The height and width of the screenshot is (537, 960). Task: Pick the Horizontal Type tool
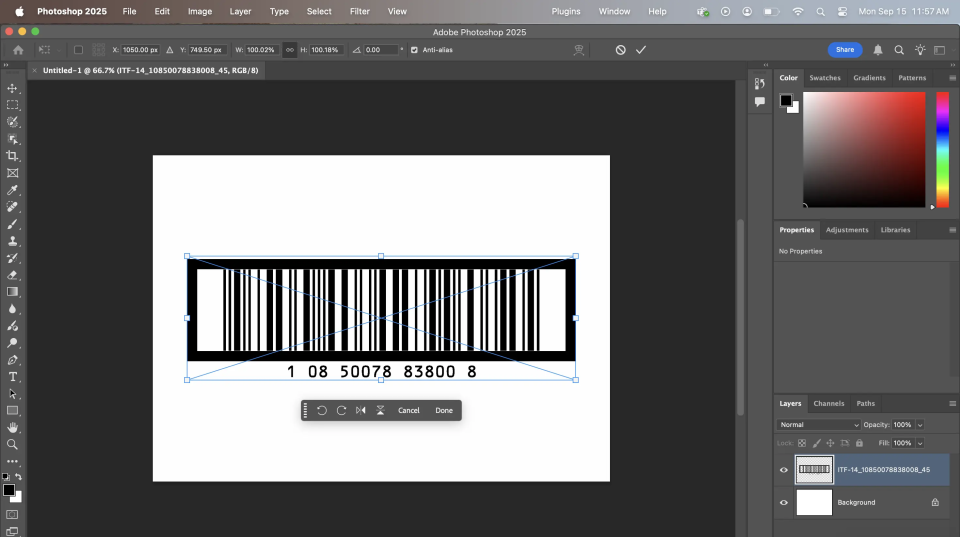[12, 377]
